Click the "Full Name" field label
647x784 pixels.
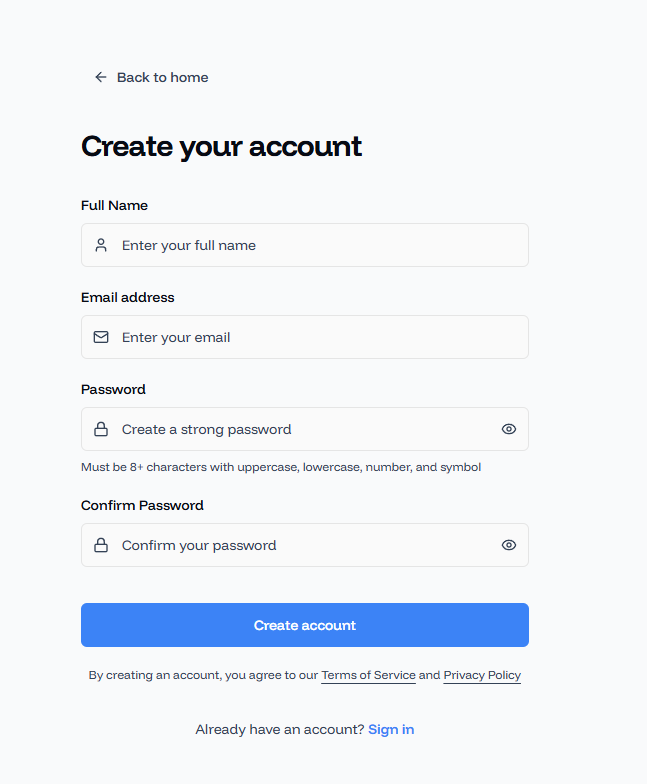(114, 205)
